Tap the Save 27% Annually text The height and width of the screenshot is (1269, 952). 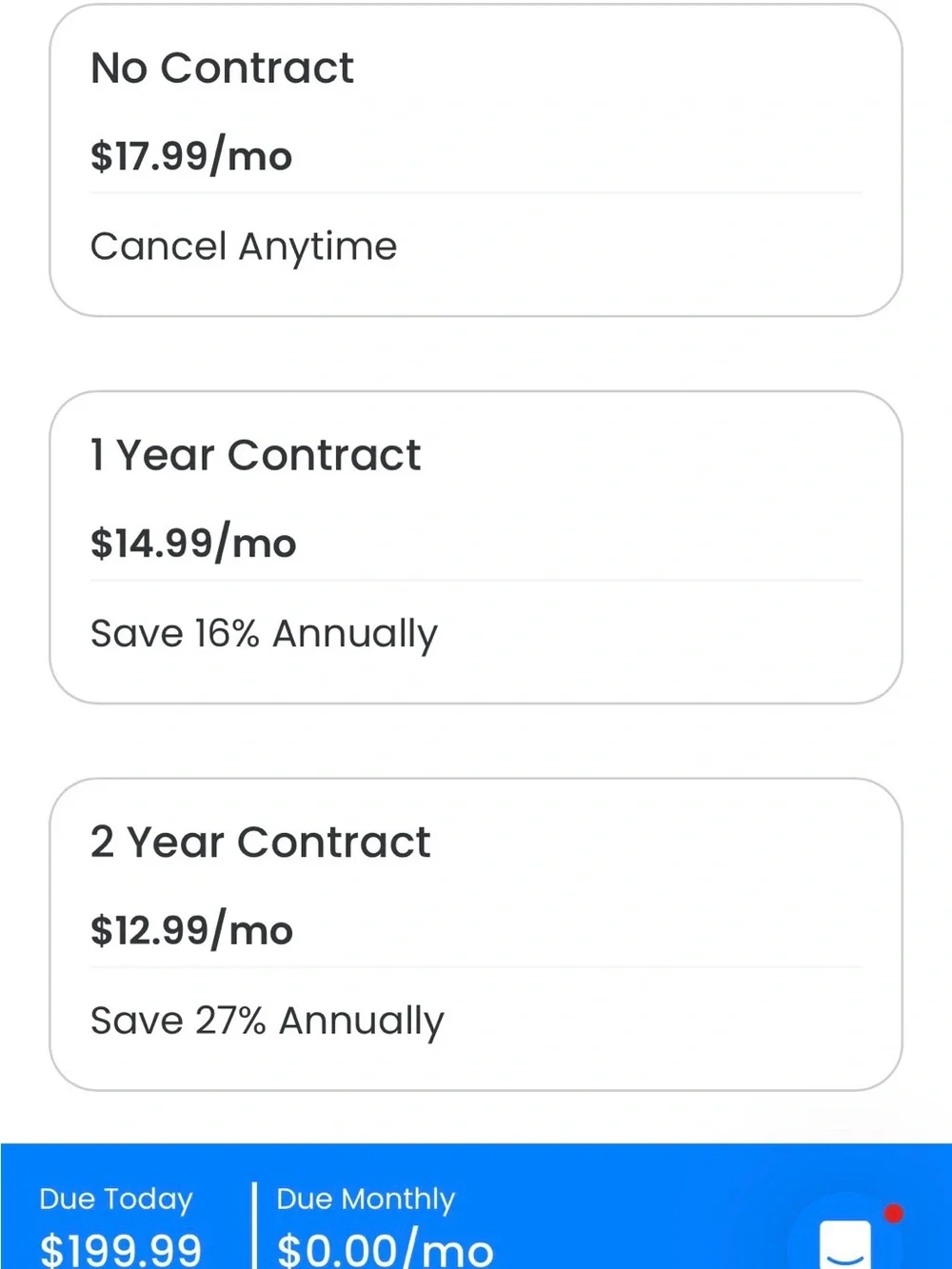pos(268,1021)
